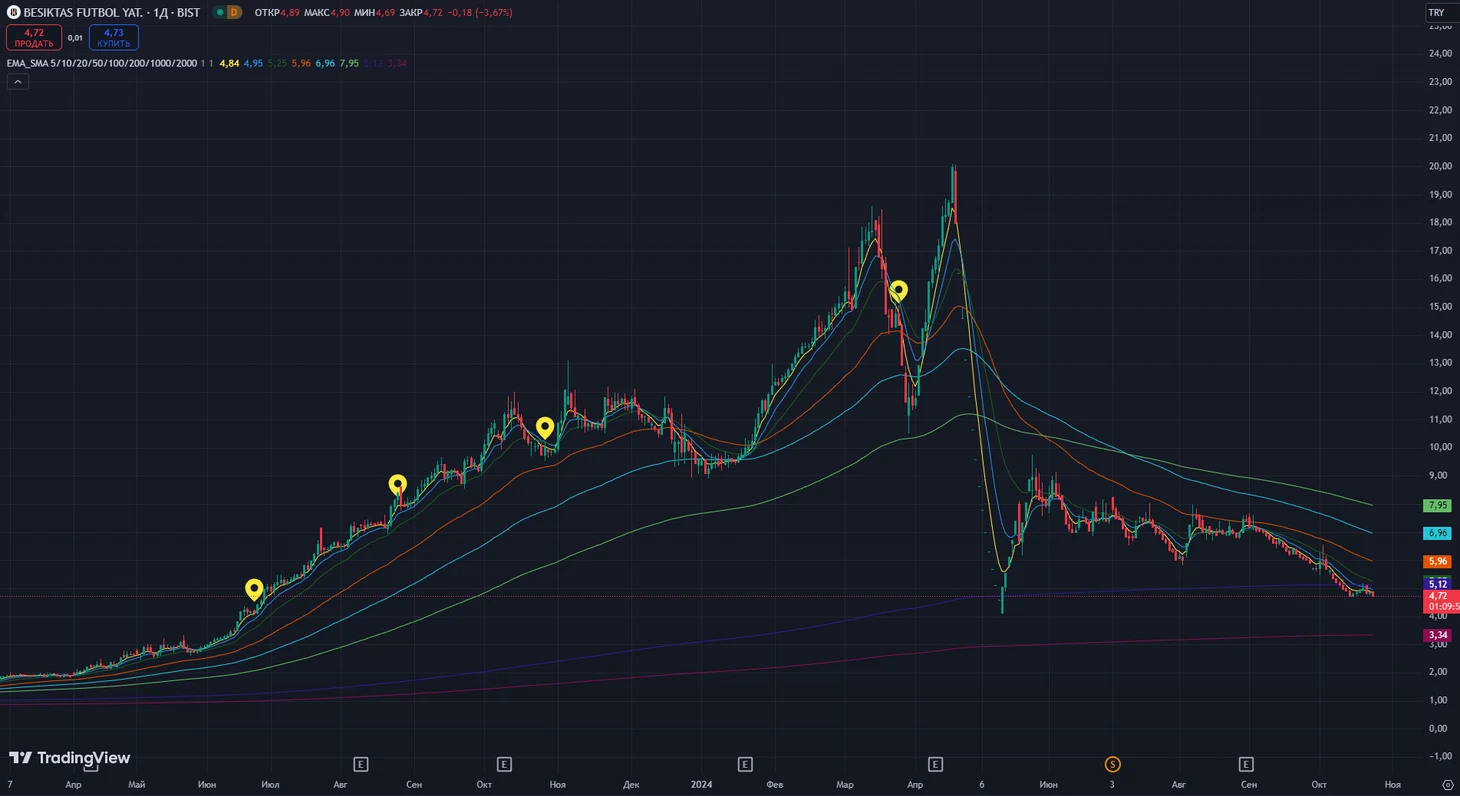Click the Мар label on time axis
The width and height of the screenshot is (1460, 796).
pyautogui.click(x=845, y=785)
